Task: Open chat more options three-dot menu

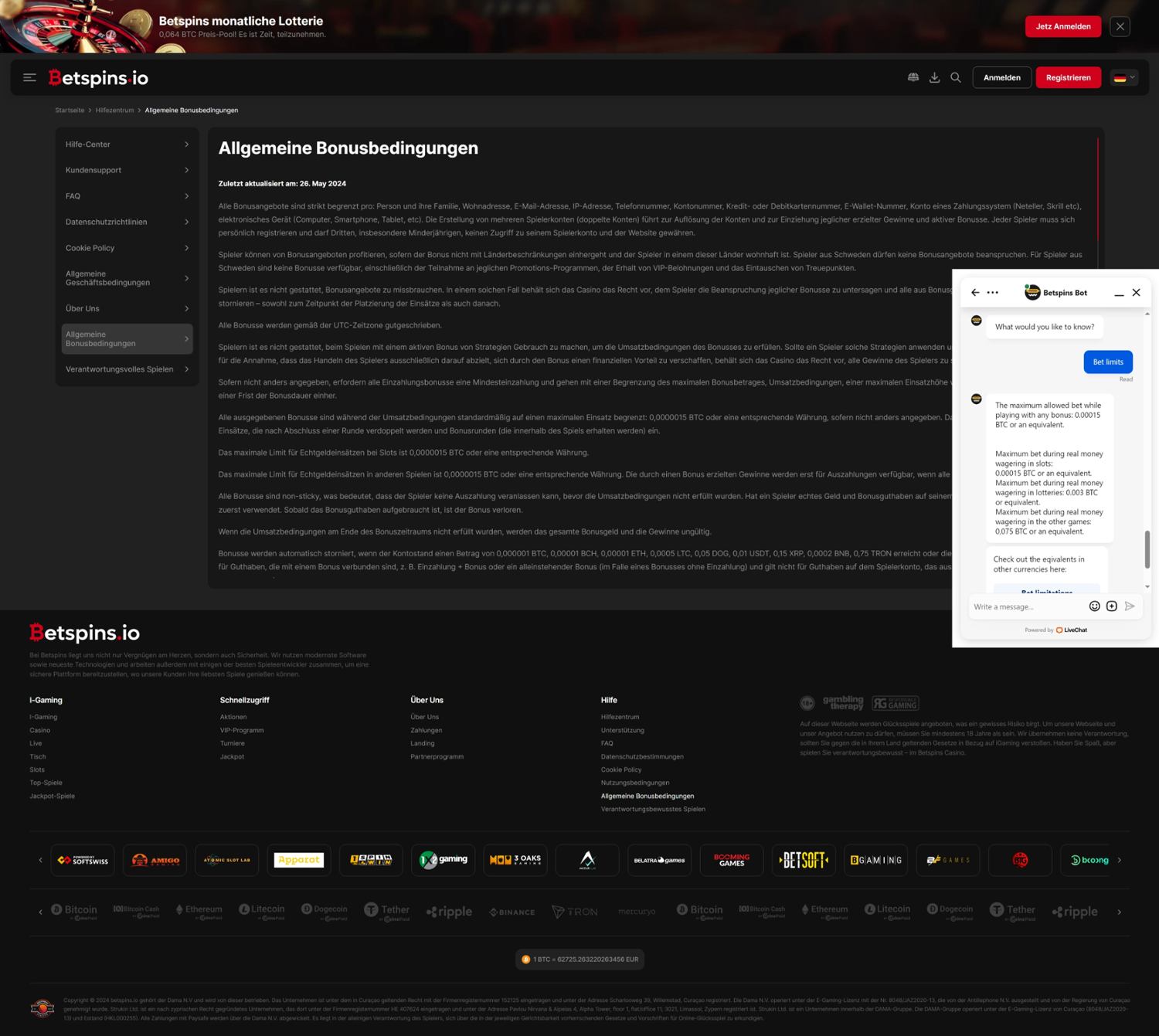Action: pyautogui.click(x=993, y=293)
